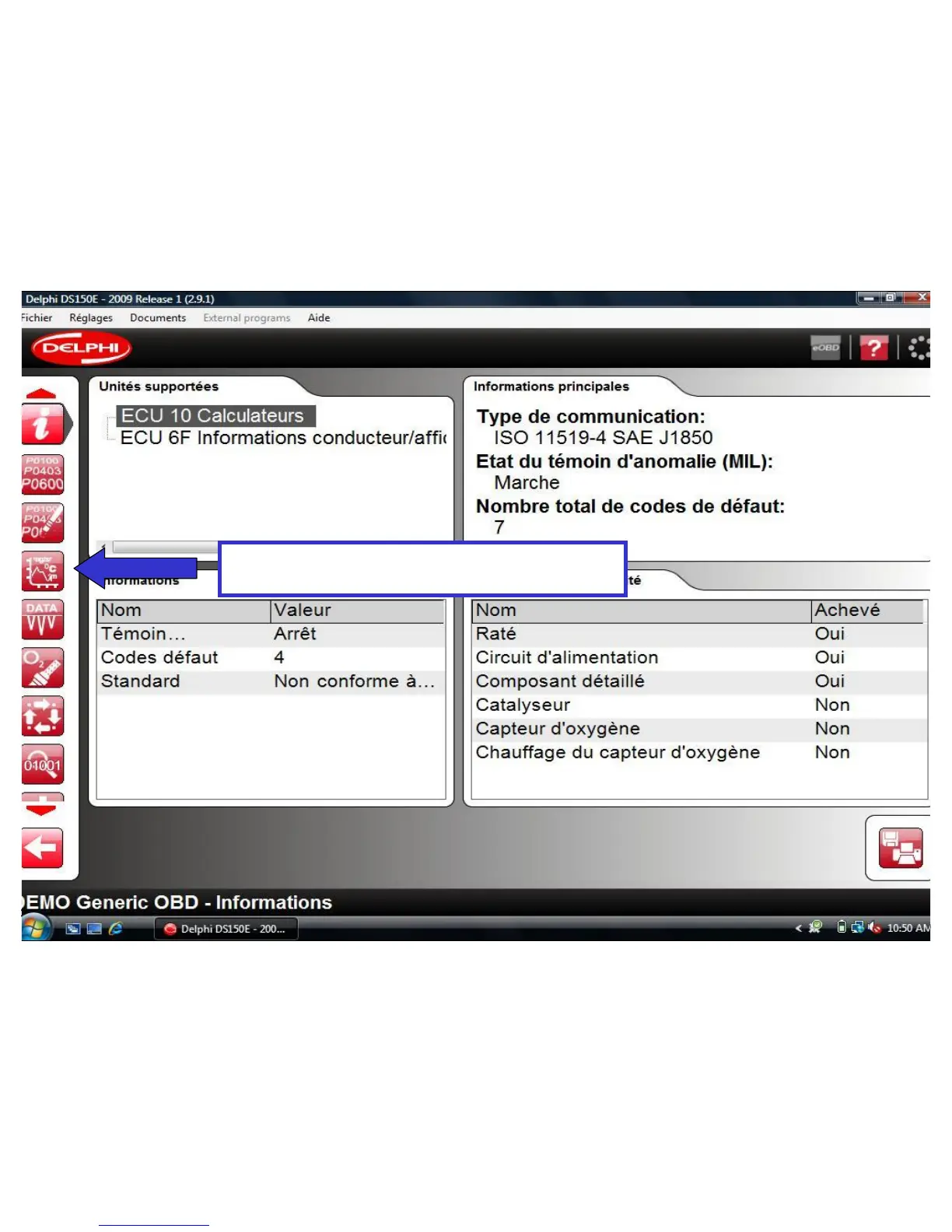Click Oui in Composant détaillé row
Screen dimensions: 952x1232
(x=830, y=681)
